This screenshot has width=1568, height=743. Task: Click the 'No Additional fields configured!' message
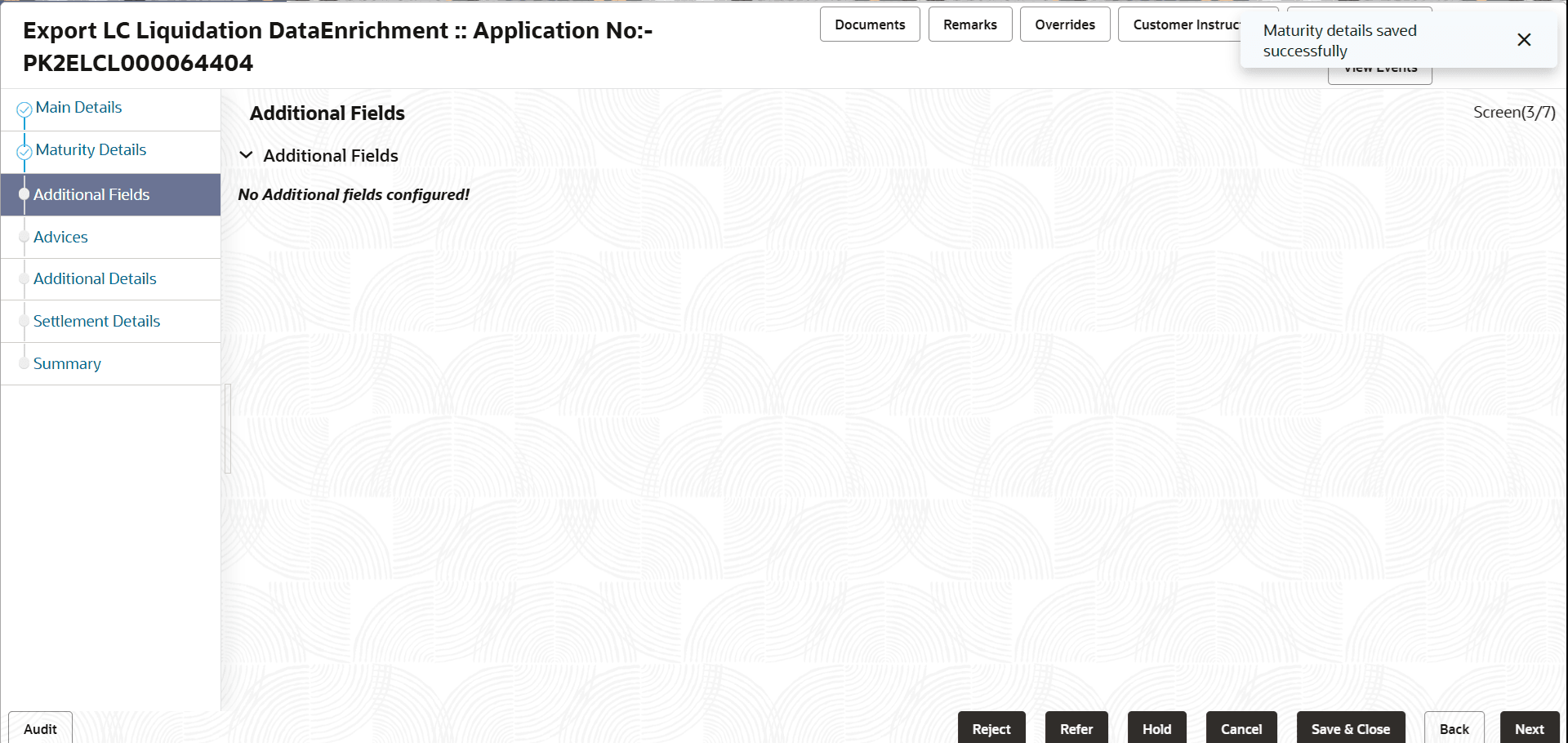[354, 195]
